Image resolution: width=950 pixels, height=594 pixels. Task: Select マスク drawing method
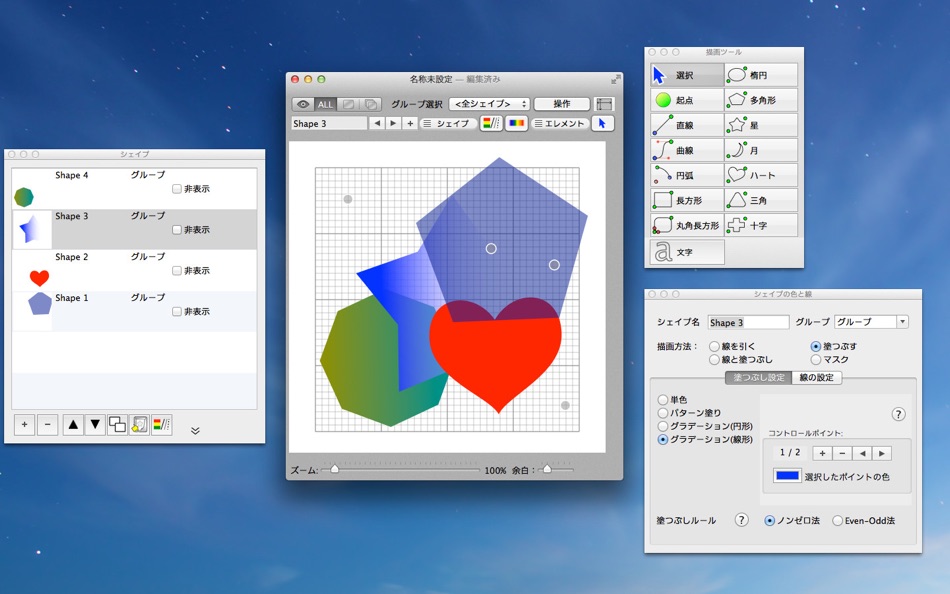point(815,359)
